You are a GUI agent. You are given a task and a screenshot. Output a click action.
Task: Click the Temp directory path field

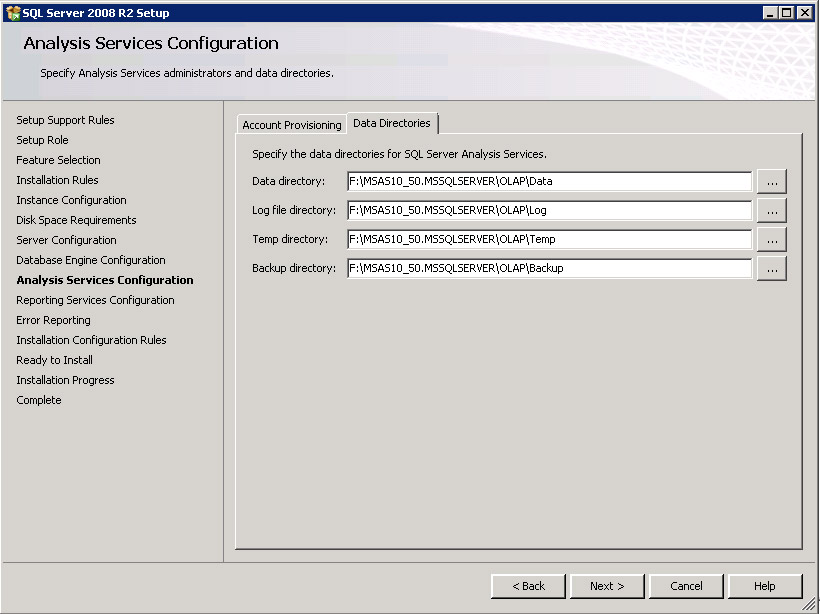coord(550,240)
